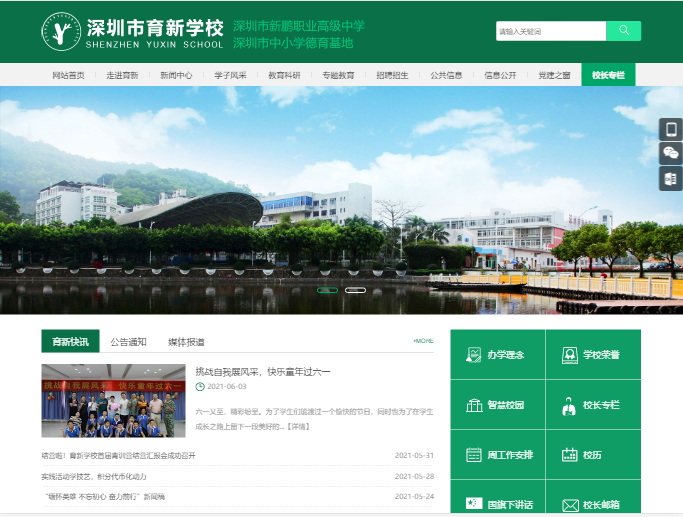Viewport: 683px width, 517px height.
Task: Open the 学校荣誉 tile
Action: pos(593,355)
